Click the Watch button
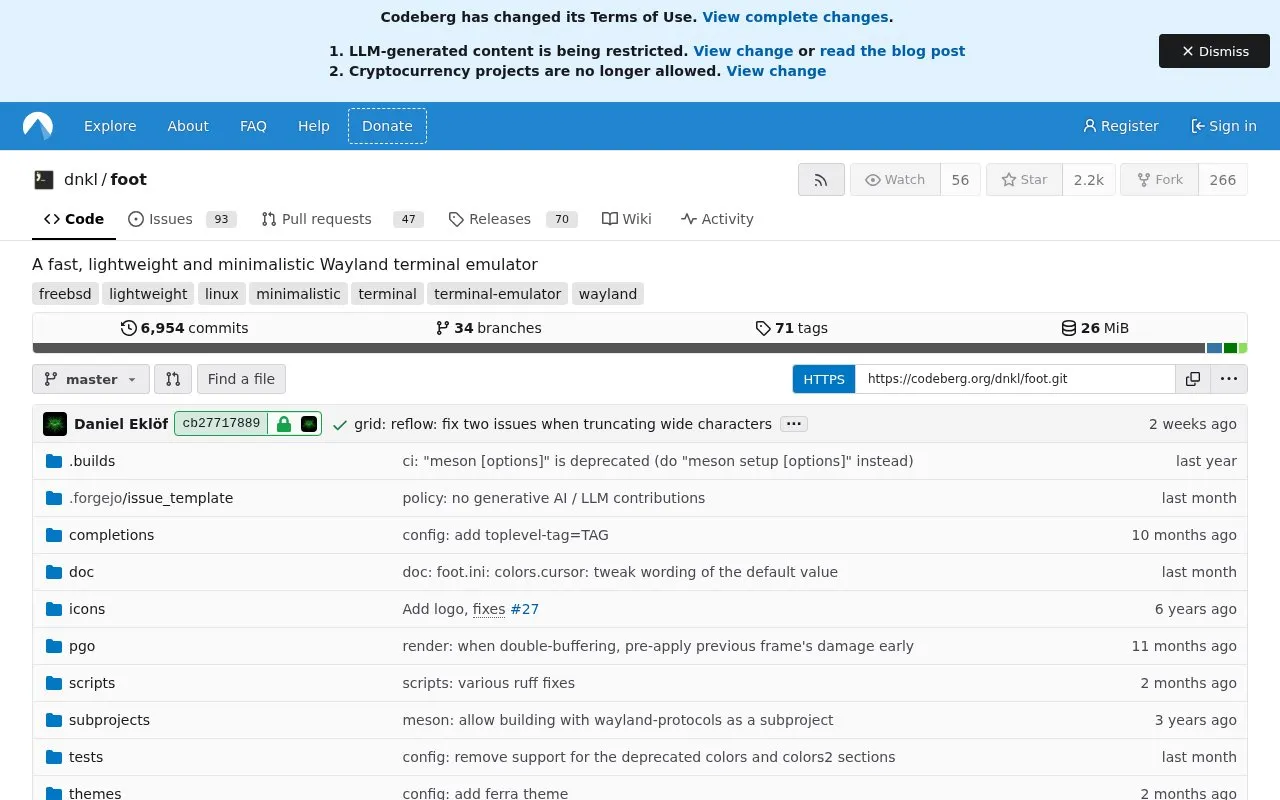This screenshot has height=800, width=1280. pos(895,180)
